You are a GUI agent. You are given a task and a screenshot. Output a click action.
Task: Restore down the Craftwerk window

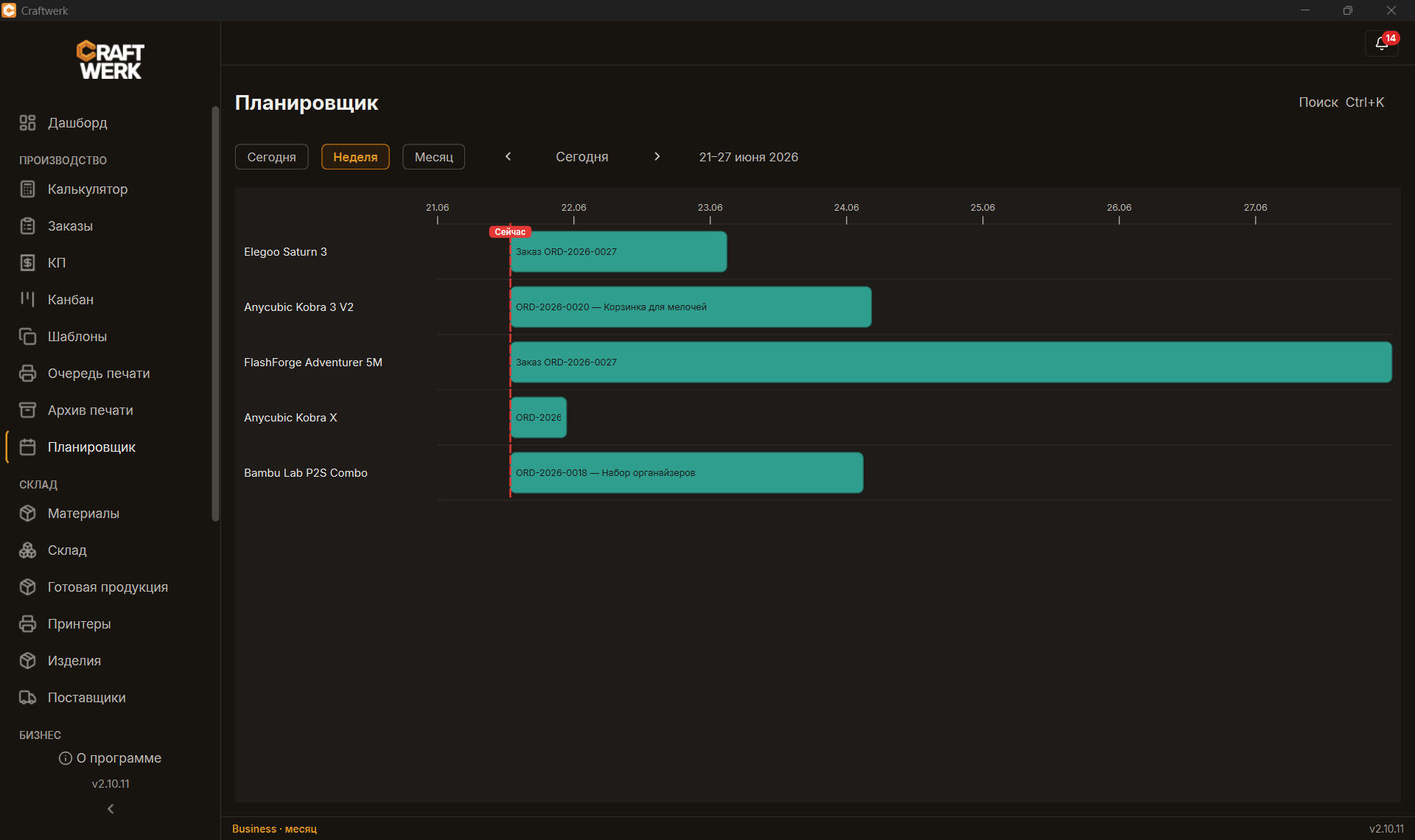tap(1348, 10)
